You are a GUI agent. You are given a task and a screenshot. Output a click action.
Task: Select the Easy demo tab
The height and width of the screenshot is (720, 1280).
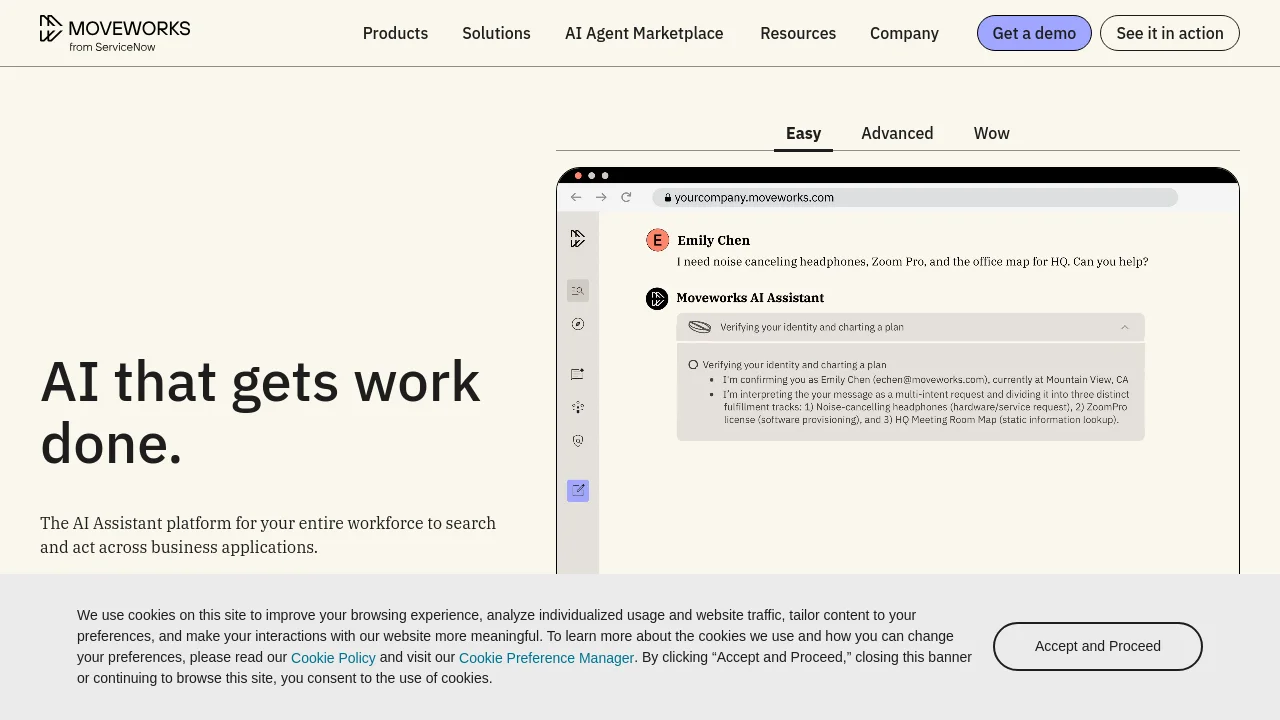(803, 133)
